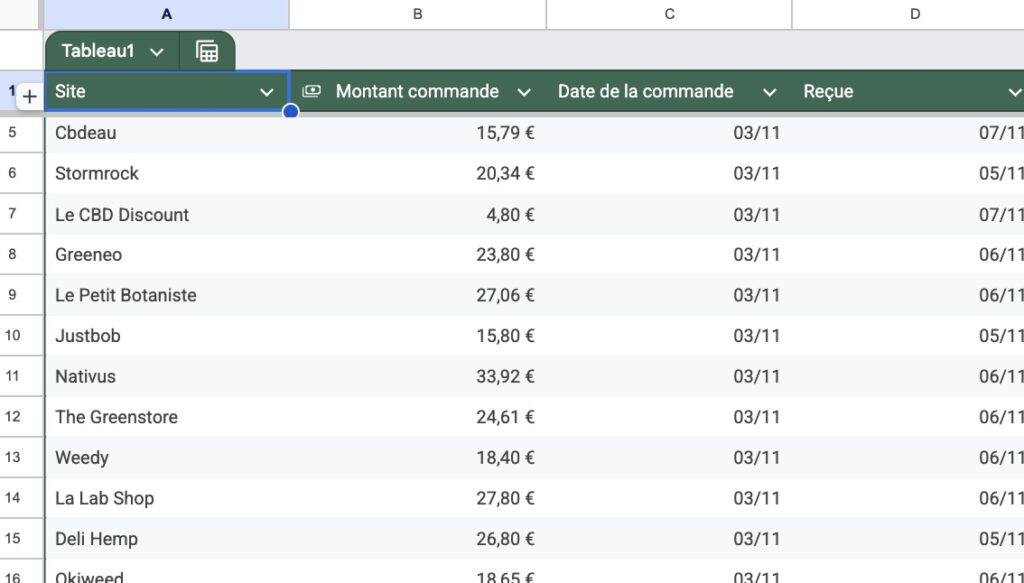The height and width of the screenshot is (583, 1024).
Task: Click the blue selection handle under Site header
Action: pos(291,111)
